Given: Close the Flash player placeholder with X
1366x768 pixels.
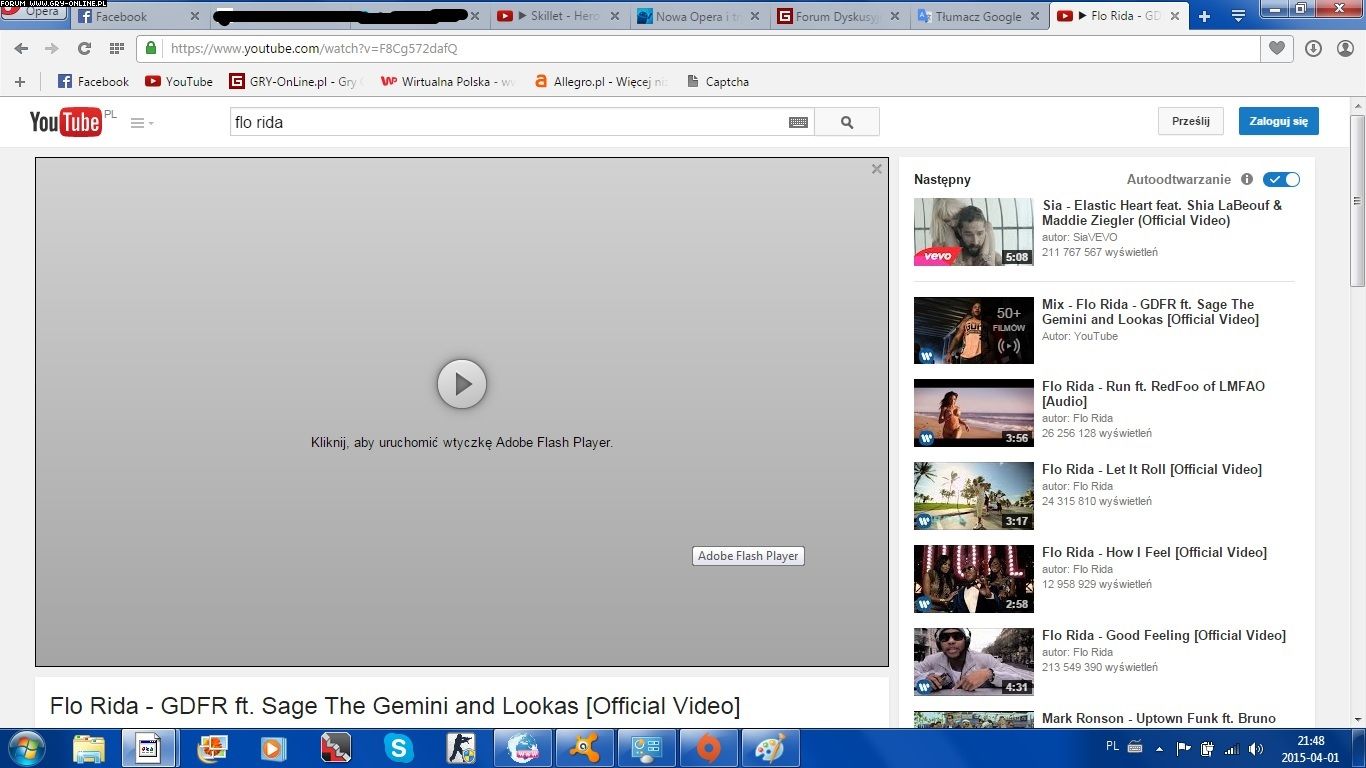Looking at the screenshot, I should [x=877, y=169].
